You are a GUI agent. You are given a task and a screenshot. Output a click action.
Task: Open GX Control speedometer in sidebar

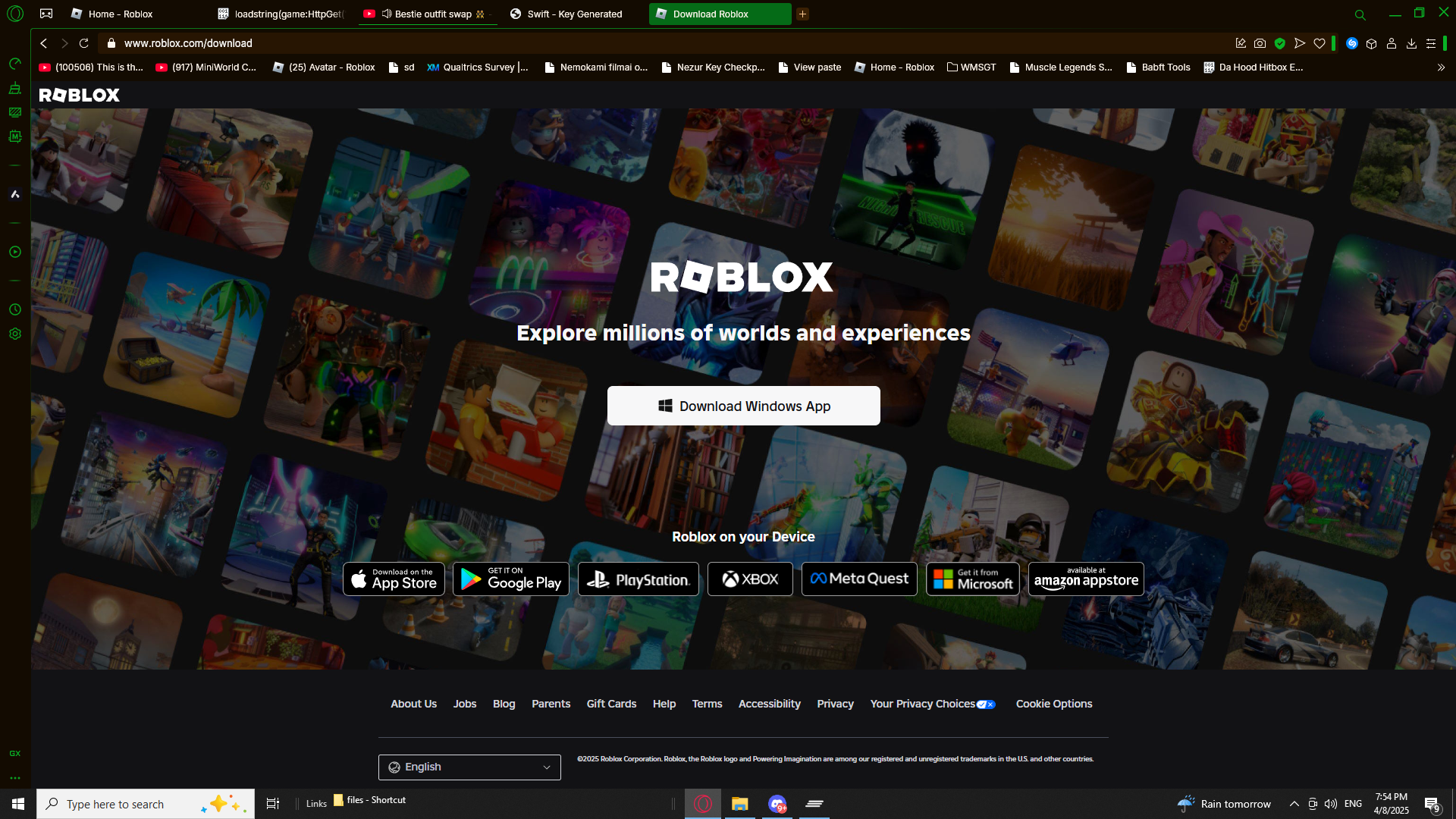(14, 64)
